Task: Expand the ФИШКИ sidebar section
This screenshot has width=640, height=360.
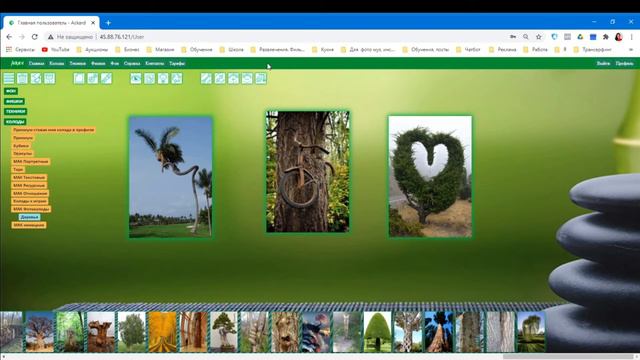Action: point(14,101)
